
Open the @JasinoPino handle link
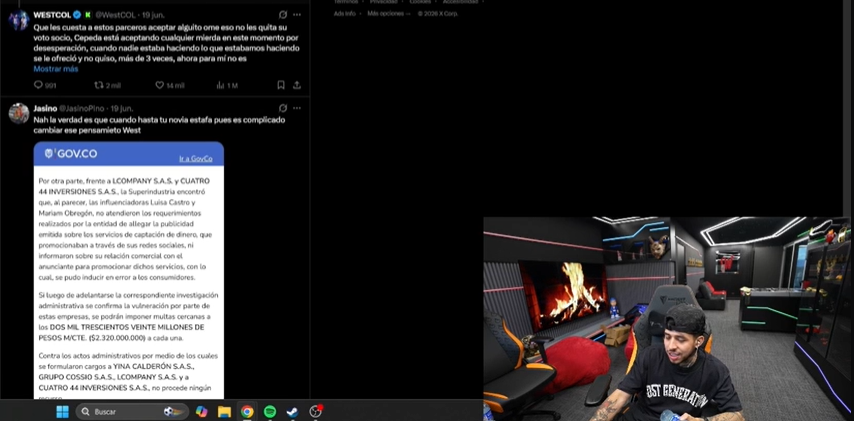point(82,108)
